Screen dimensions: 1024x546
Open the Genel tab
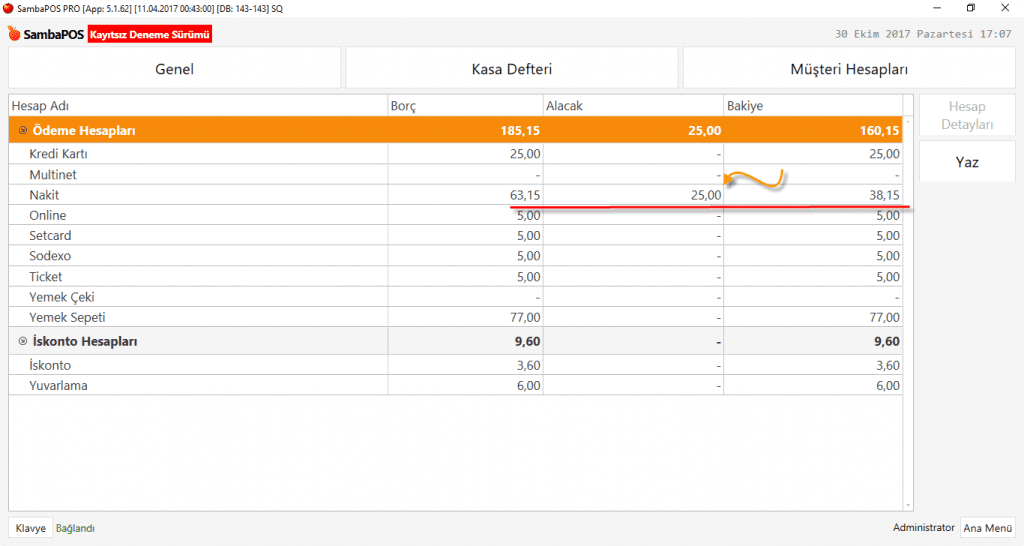click(174, 69)
